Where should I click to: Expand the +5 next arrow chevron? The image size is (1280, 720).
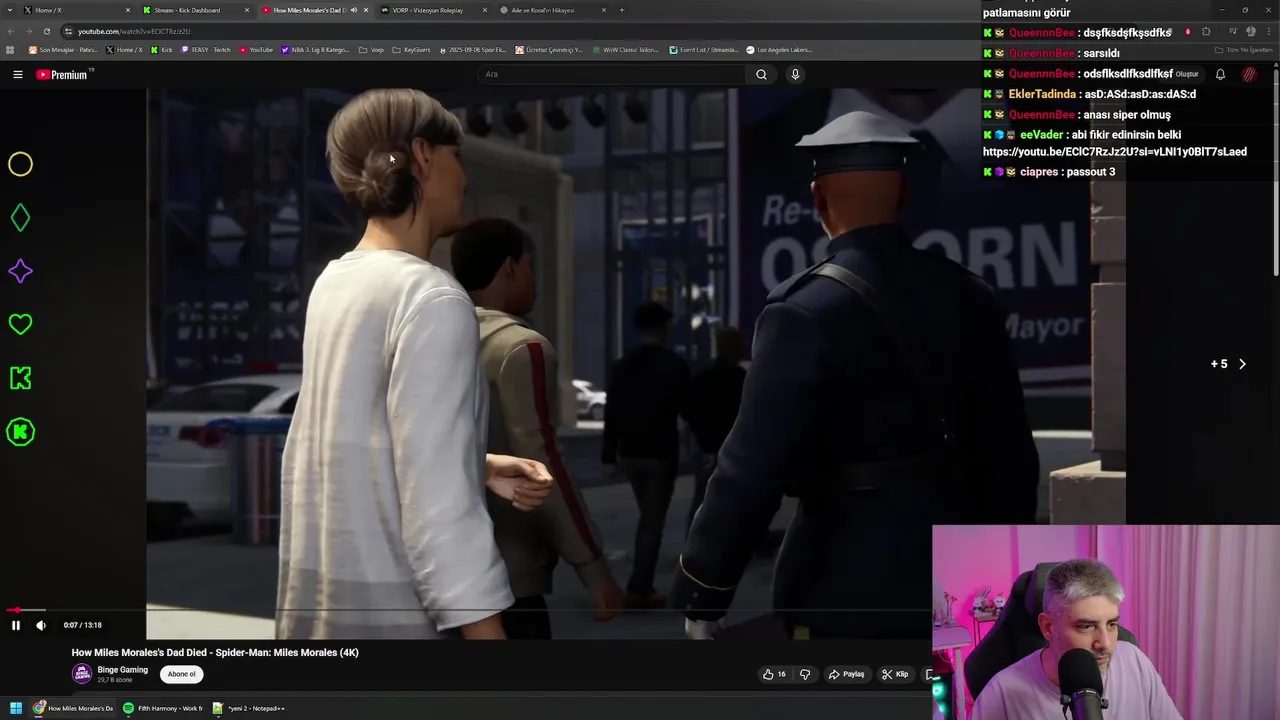point(1242,364)
